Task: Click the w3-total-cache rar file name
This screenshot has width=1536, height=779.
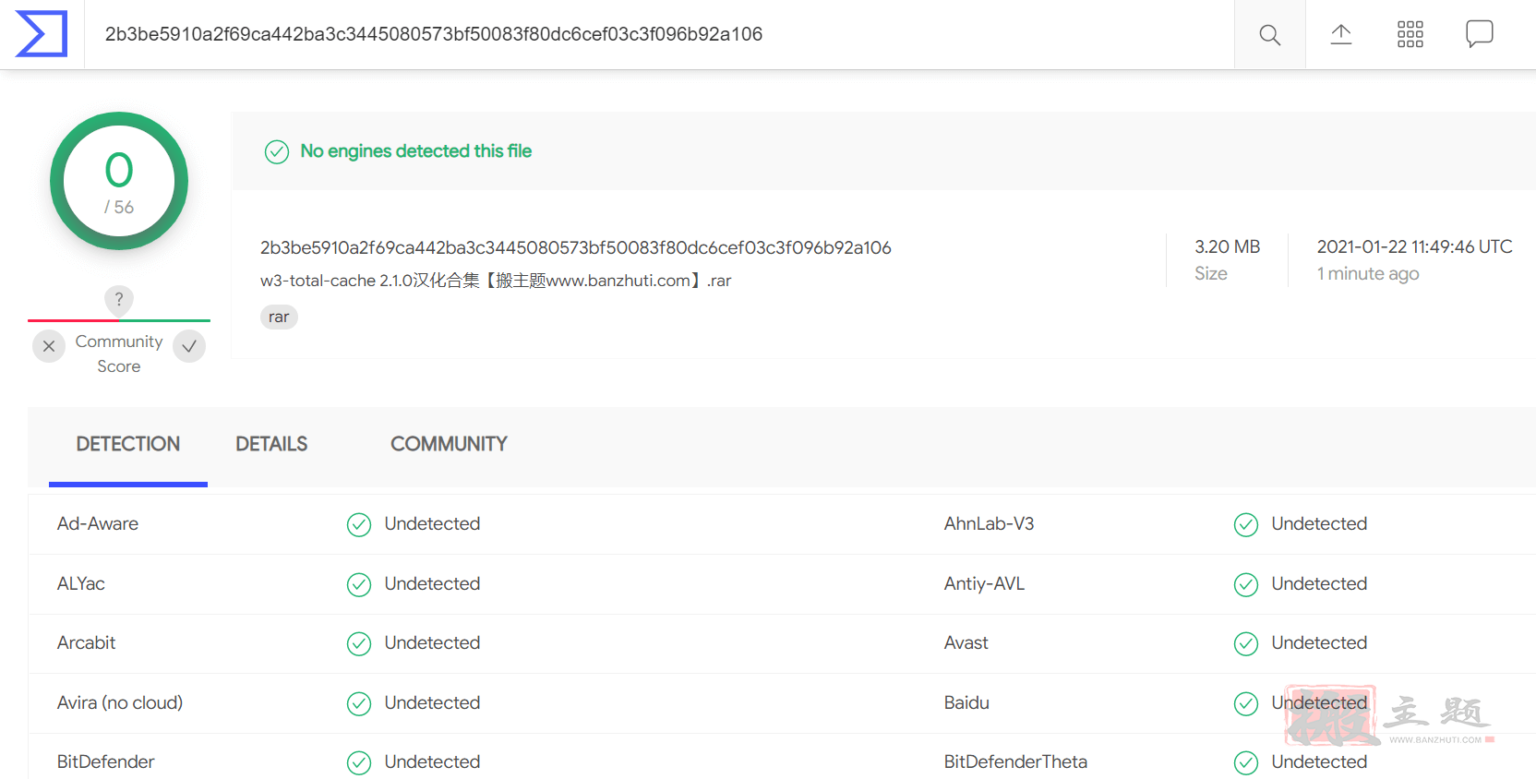Action: pyautogui.click(x=496, y=281)
